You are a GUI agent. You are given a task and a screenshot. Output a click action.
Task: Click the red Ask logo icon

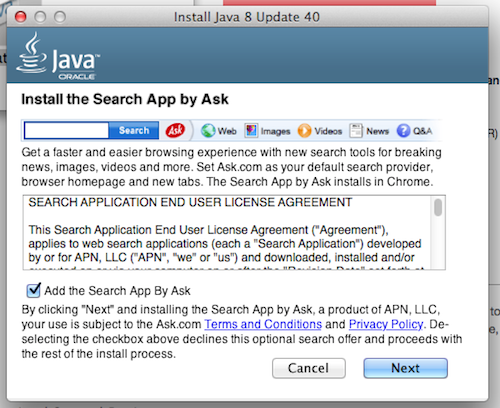pos(175,130)
